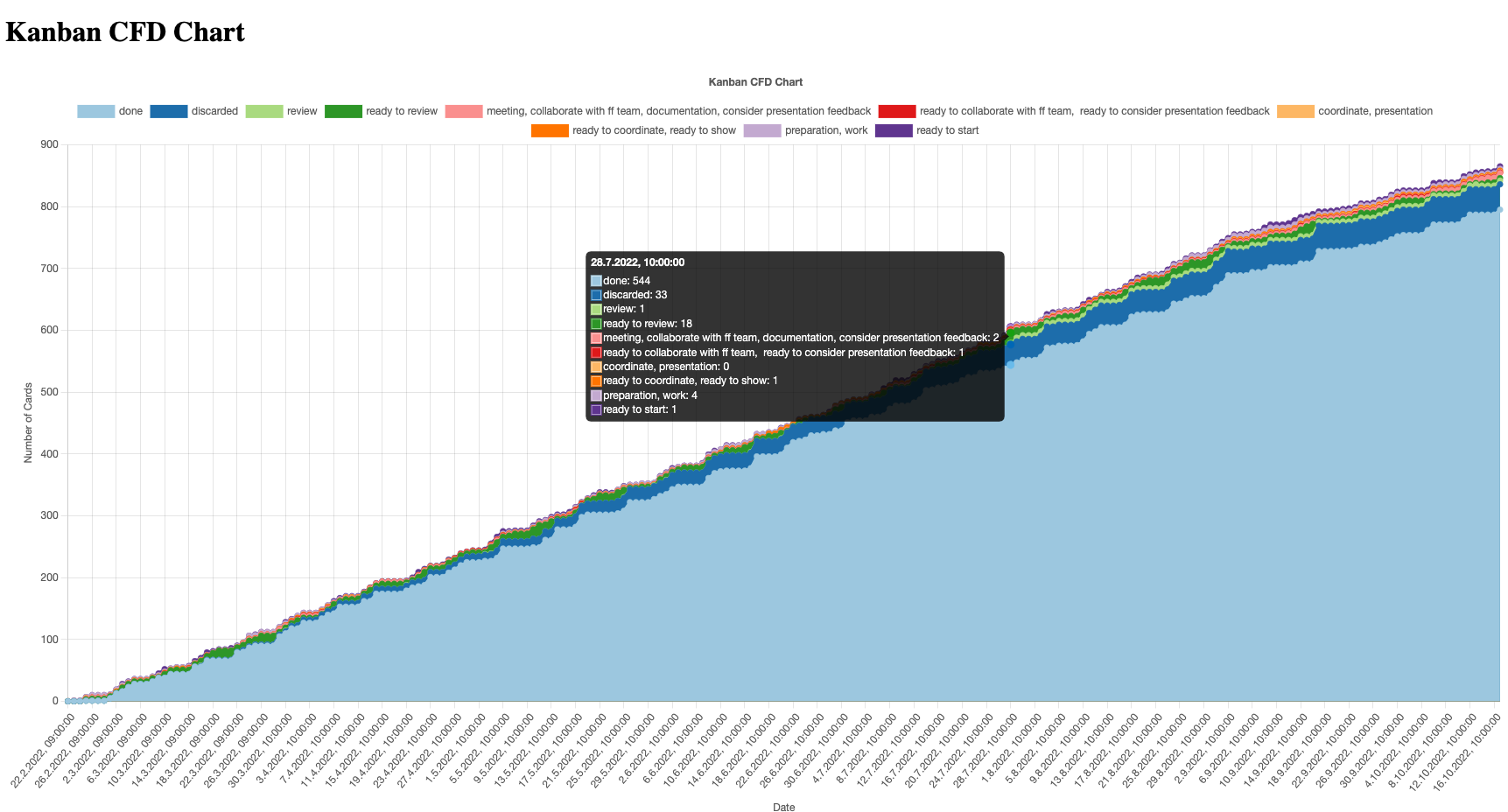Toggle the 'preparation, work' lilac legend swatch
Image resolution: width=1508 pixels, height=812 pixels.
pyautogui.click(x=762, y=130)
